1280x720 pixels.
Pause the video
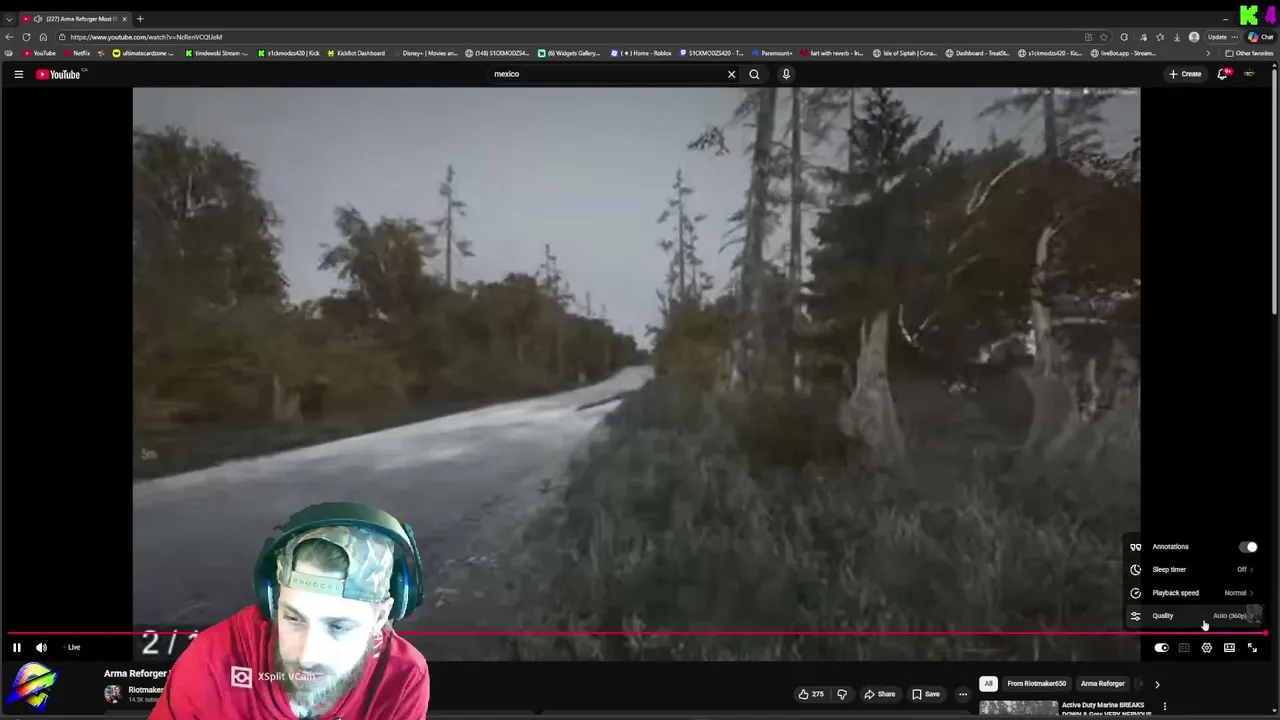pos(16,648)
